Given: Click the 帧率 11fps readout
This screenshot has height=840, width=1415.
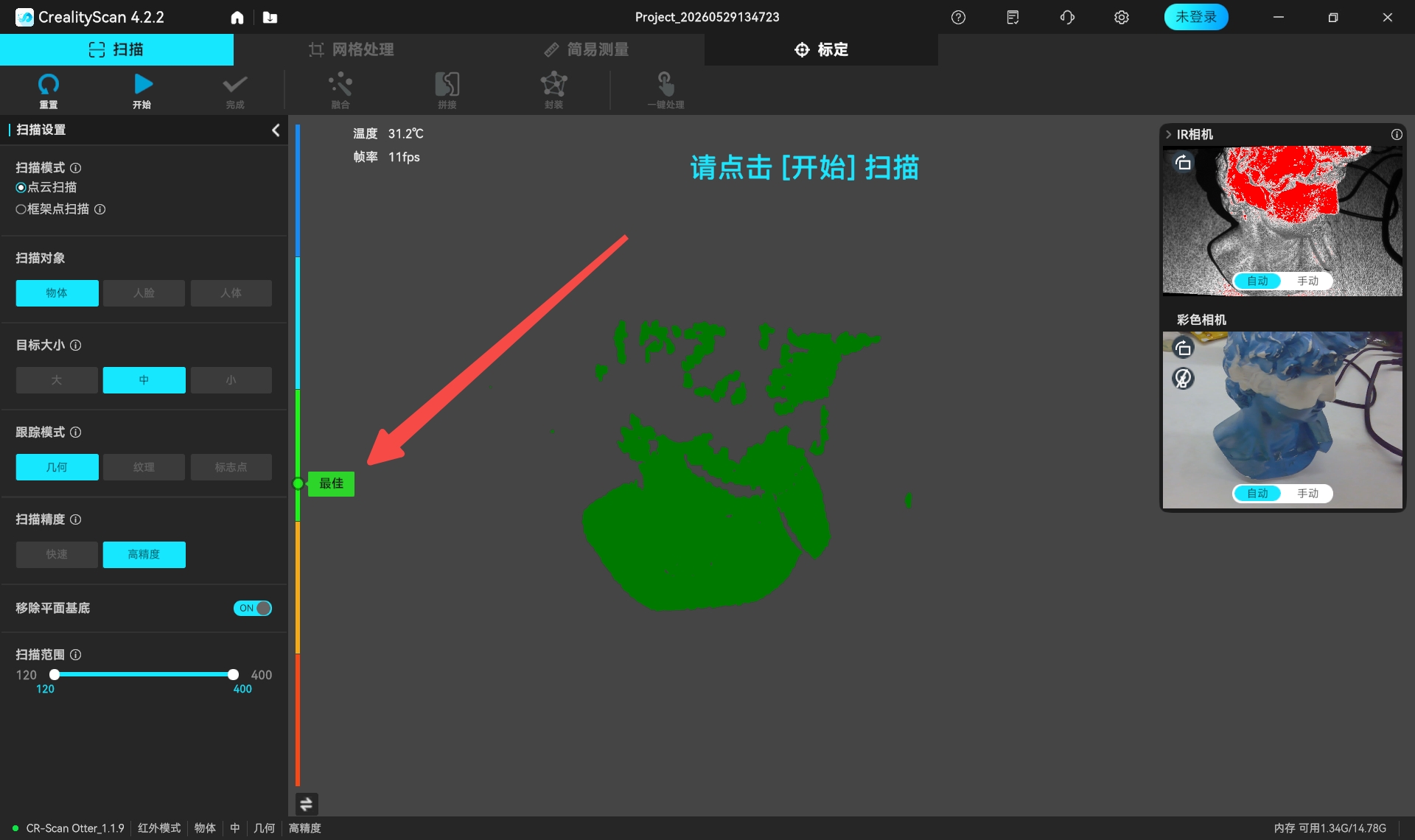Looking at the screenshot, I should [x=386, y=157].
